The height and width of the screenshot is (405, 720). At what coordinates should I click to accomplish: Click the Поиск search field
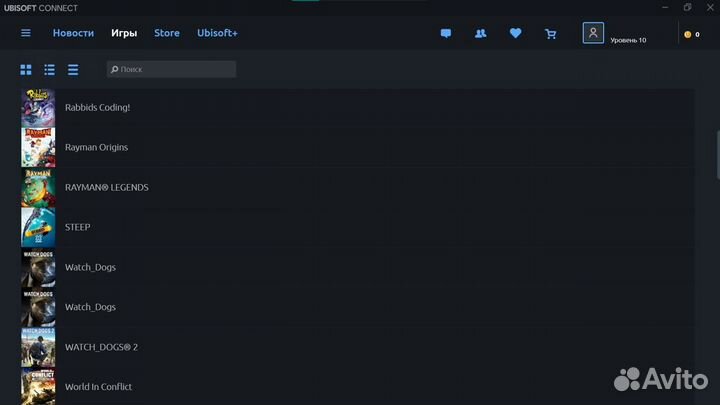coord(172,70)
